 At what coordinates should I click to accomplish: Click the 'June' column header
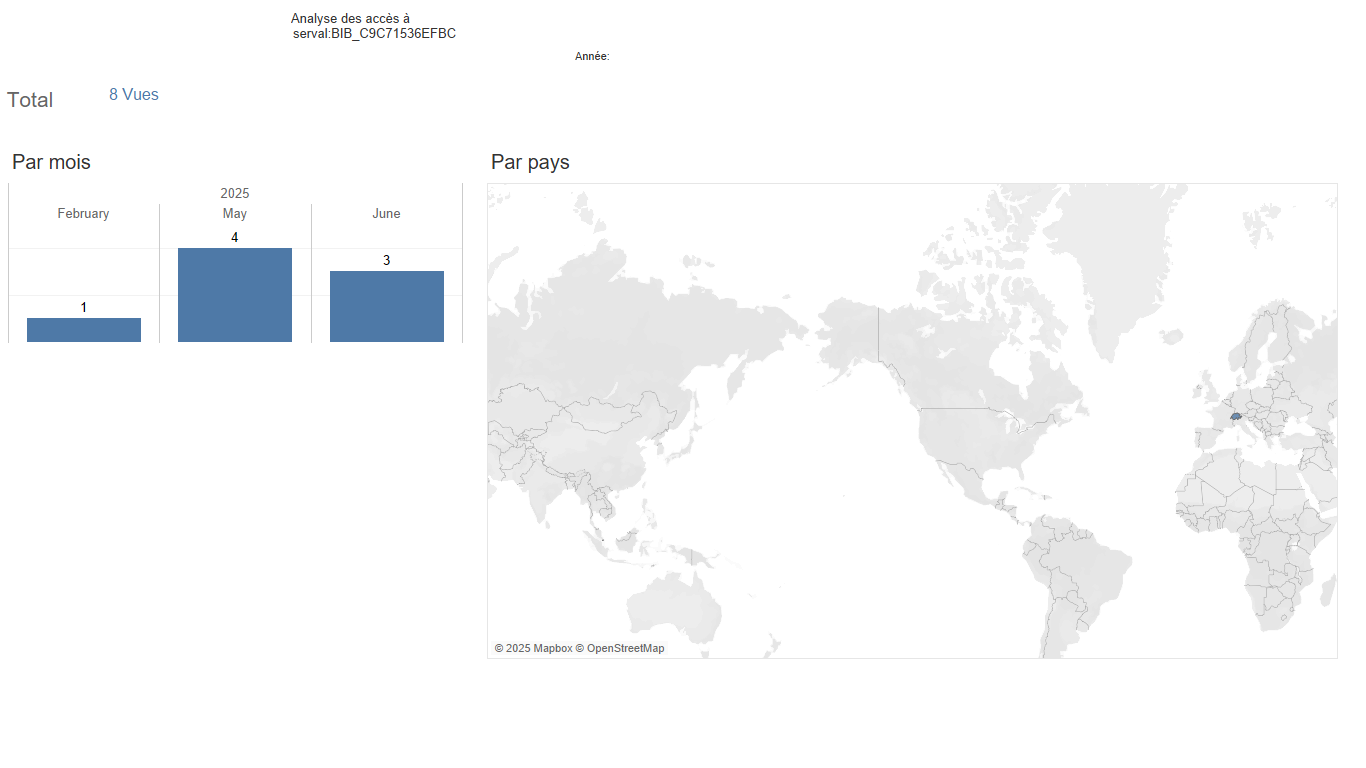[x=386, y=214]
